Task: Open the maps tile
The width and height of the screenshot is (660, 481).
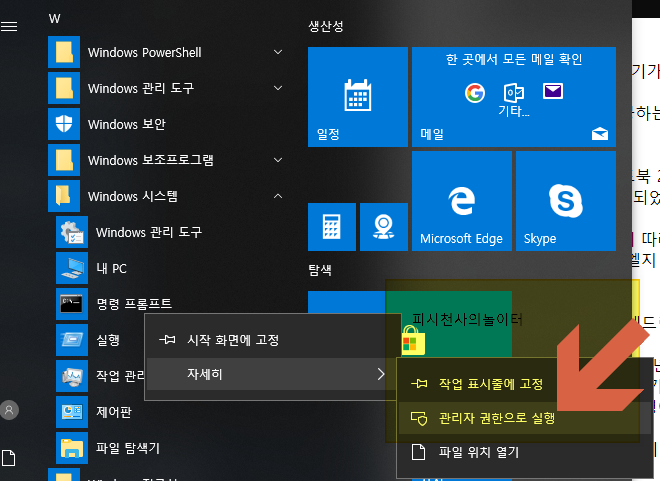Action: pyautogui.click(x=384, y=227)
